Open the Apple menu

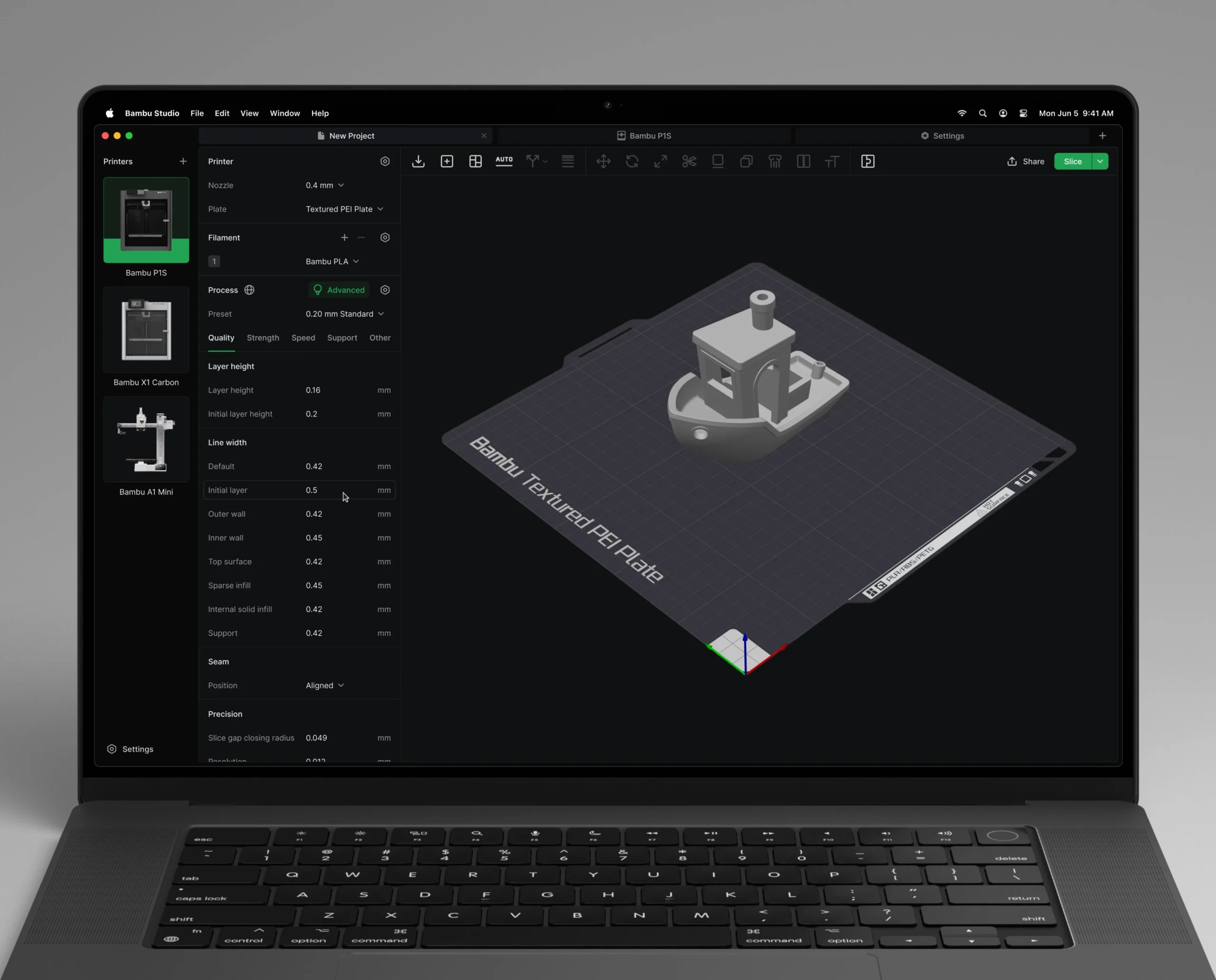pos(110,114)
